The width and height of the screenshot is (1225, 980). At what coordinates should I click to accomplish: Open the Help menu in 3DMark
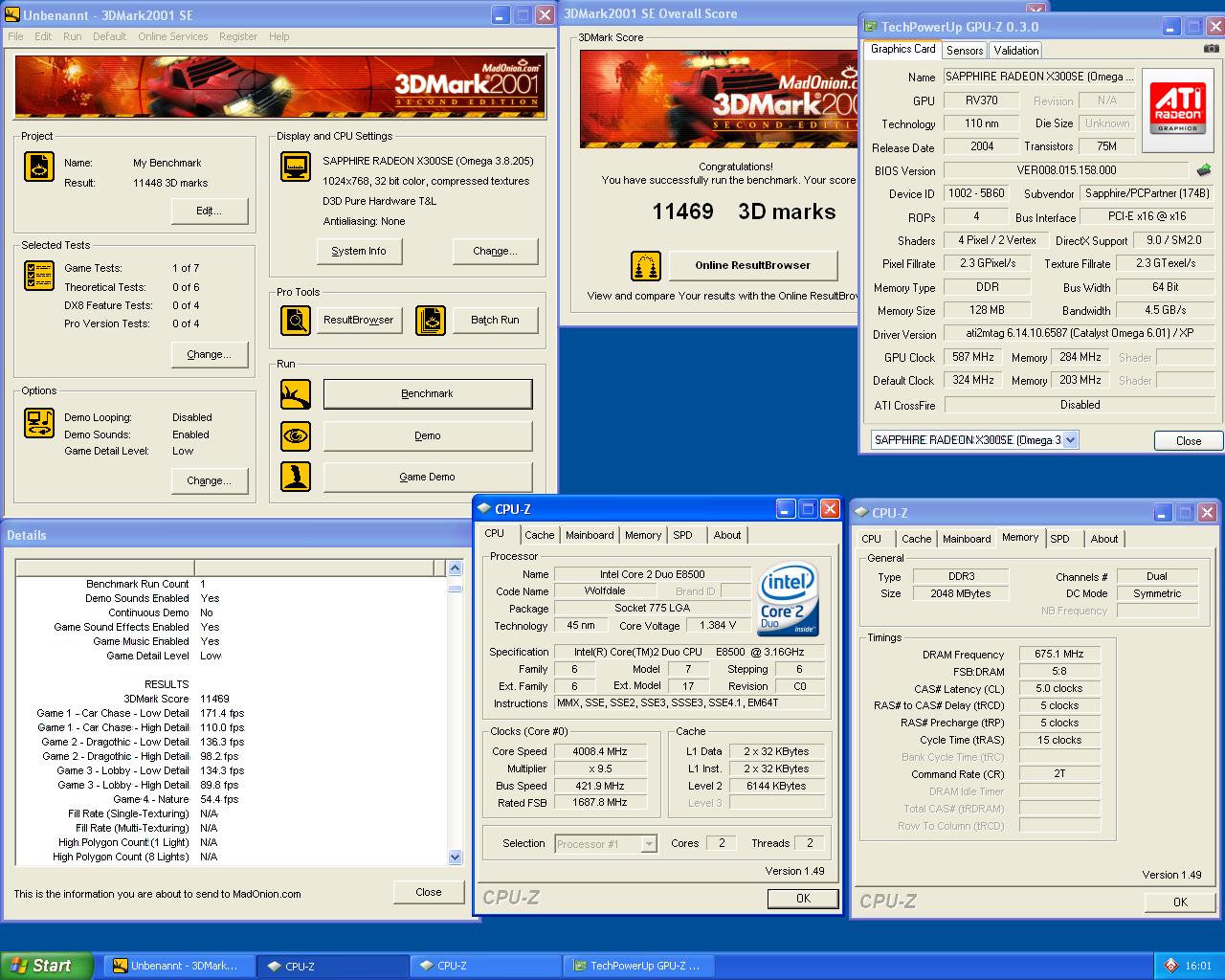278,36
